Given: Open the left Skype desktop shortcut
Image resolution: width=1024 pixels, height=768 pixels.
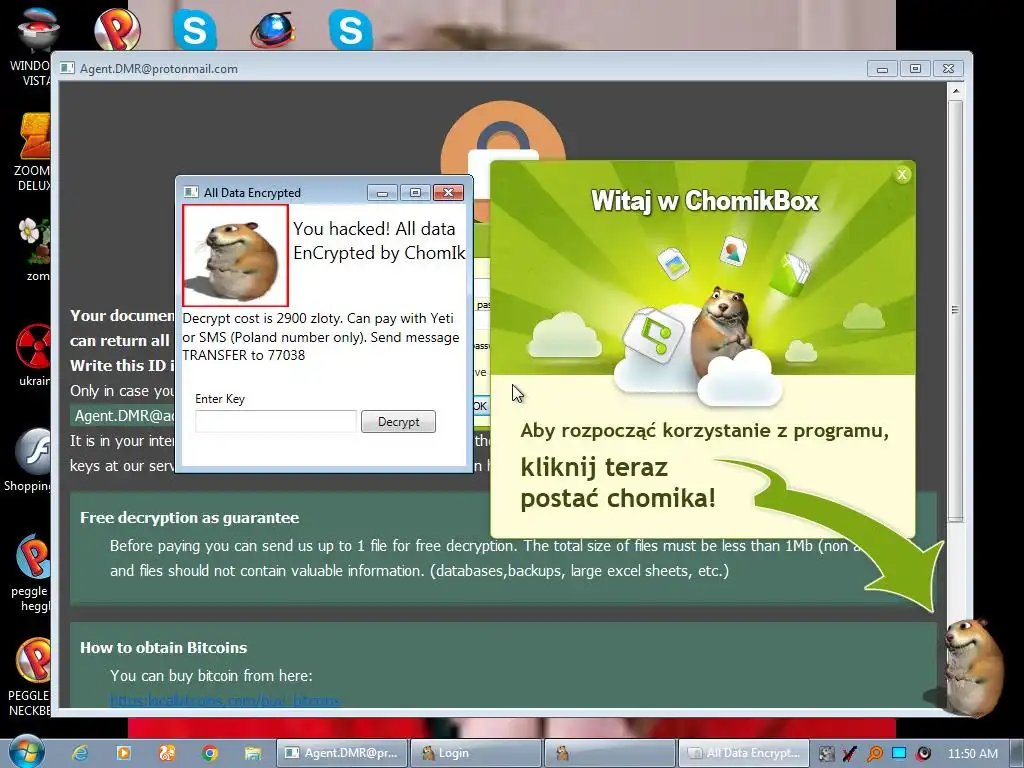Looking at the screenshot, I should [x=195, y=29].
